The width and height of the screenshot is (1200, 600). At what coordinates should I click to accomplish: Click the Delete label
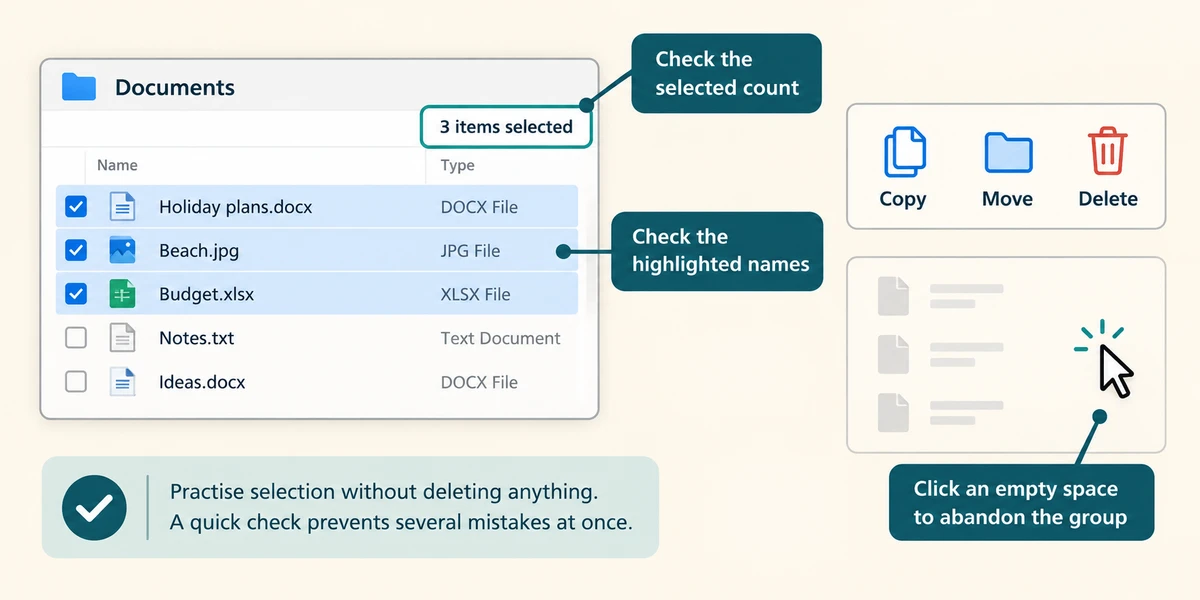pos(1108,199)
